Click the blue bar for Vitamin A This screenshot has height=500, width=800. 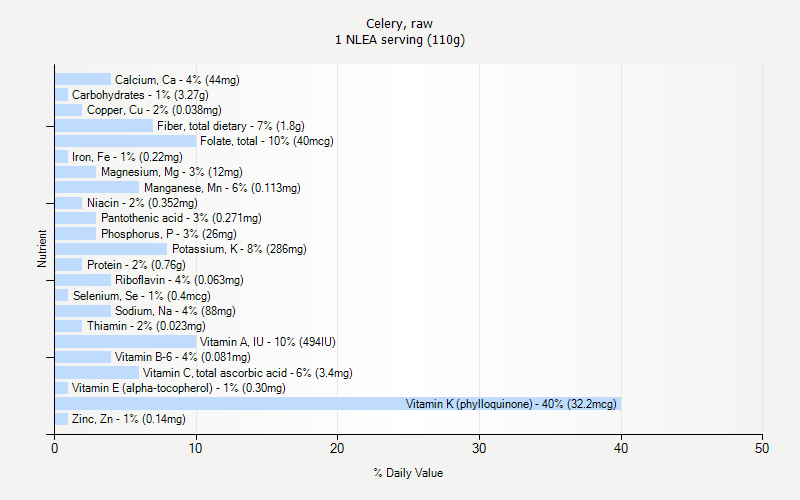tap(126, 341)
